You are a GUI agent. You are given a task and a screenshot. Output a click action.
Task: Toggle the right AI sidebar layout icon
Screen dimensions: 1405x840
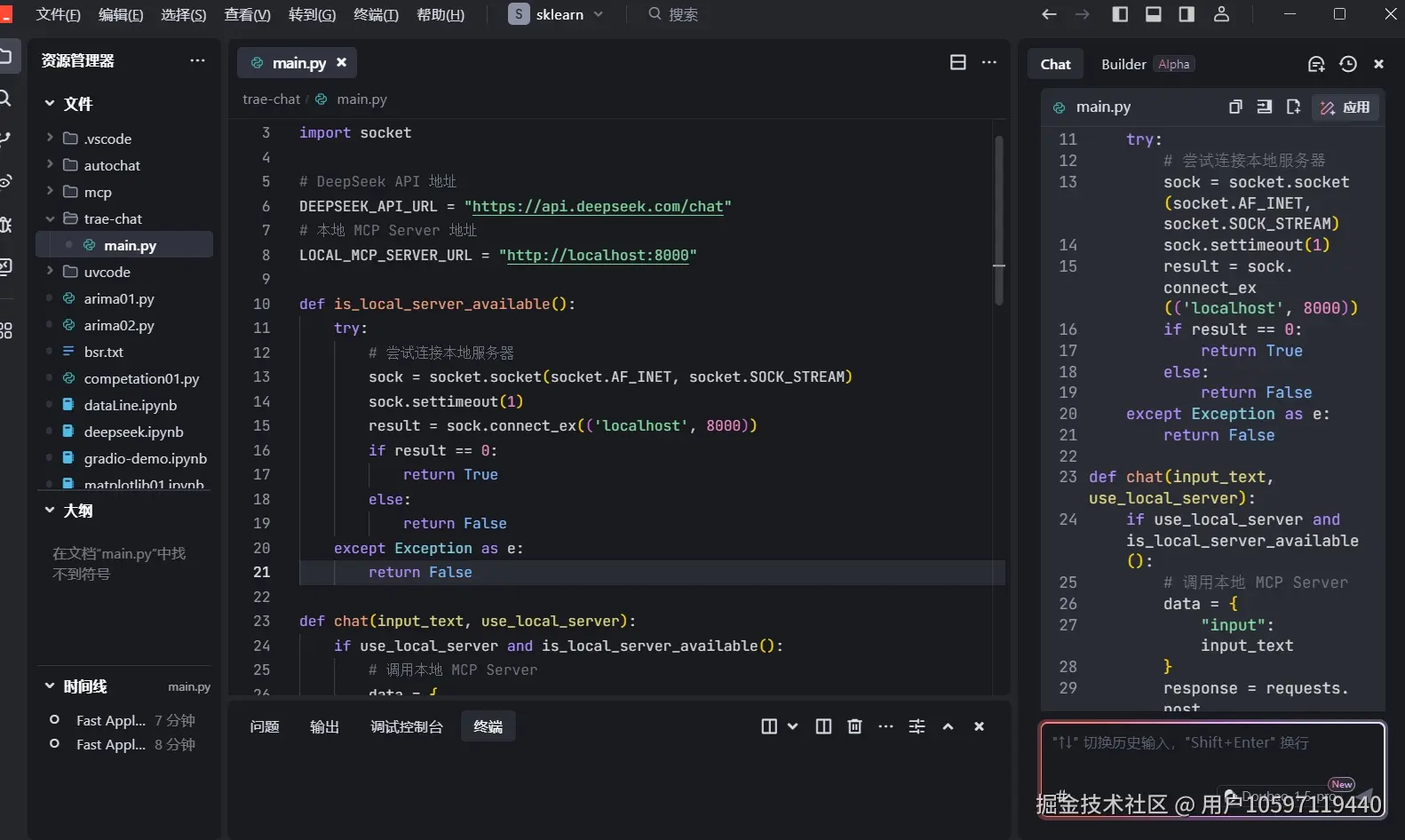(x=1187, y=14)
